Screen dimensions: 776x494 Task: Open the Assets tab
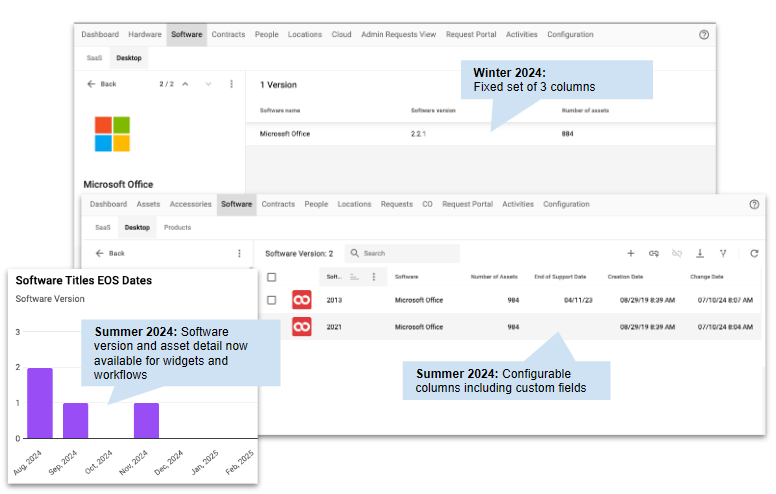(x=148, y=204)
